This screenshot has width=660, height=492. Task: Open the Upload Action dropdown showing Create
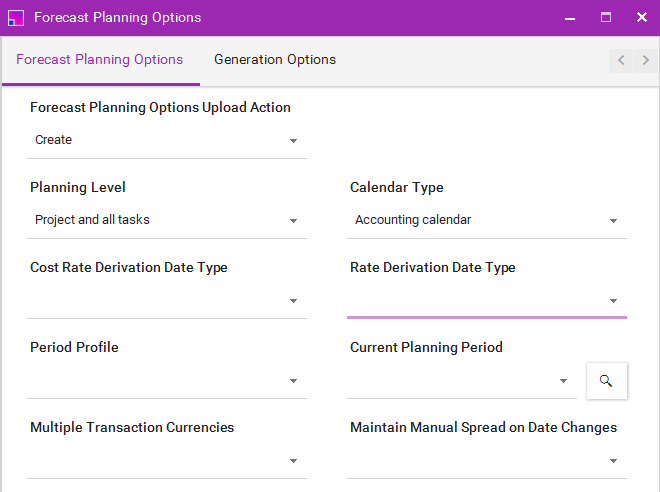point(167,140)
